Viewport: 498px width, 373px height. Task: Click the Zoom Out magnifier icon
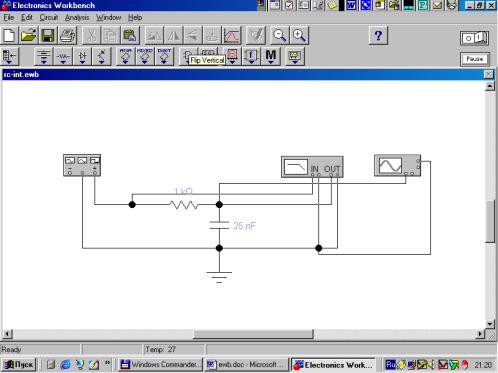click(x=280, y=35)
